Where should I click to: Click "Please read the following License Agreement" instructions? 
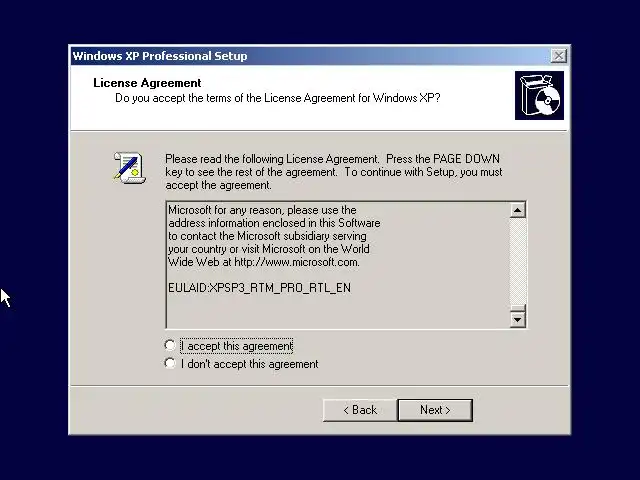click(333, 172)
